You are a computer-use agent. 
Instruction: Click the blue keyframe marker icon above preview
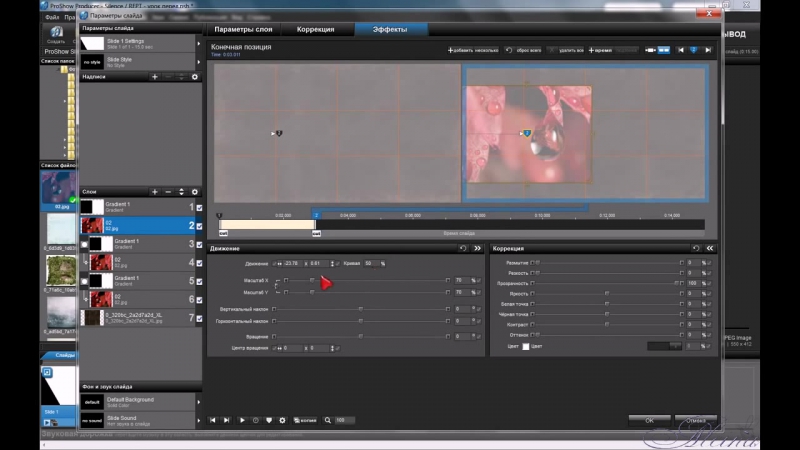tap(693, 50)
